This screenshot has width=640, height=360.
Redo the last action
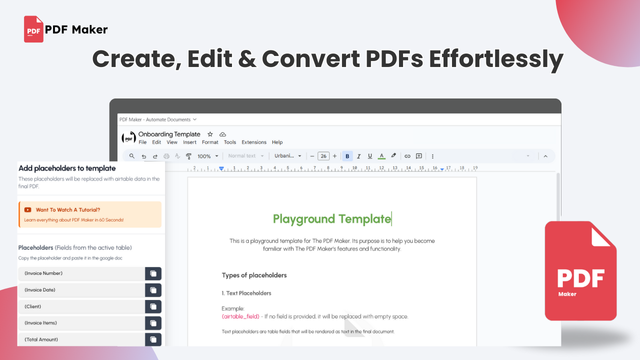click(x=155, y=156)
